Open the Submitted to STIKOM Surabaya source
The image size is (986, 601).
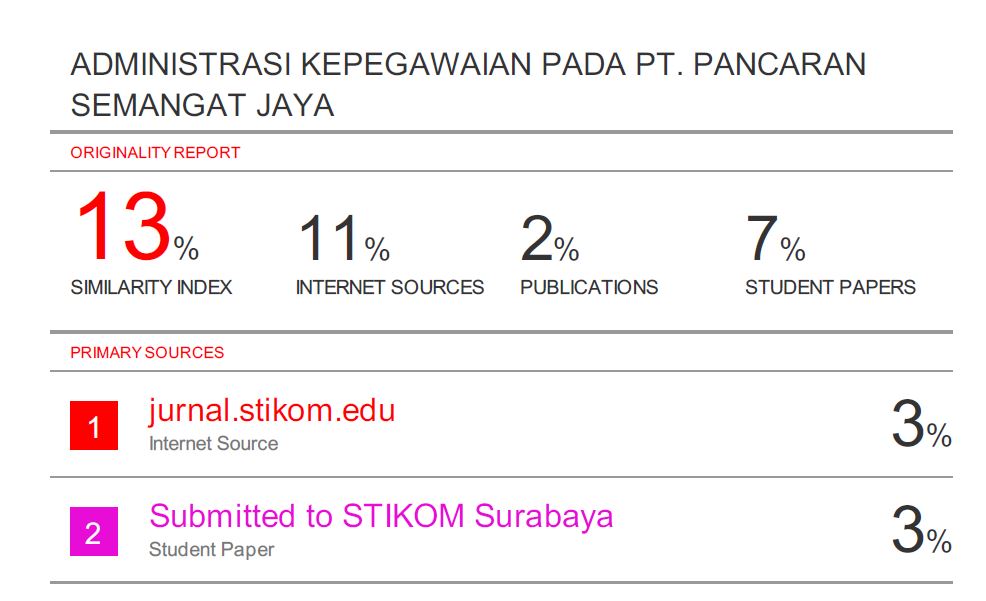pos(381,516)
